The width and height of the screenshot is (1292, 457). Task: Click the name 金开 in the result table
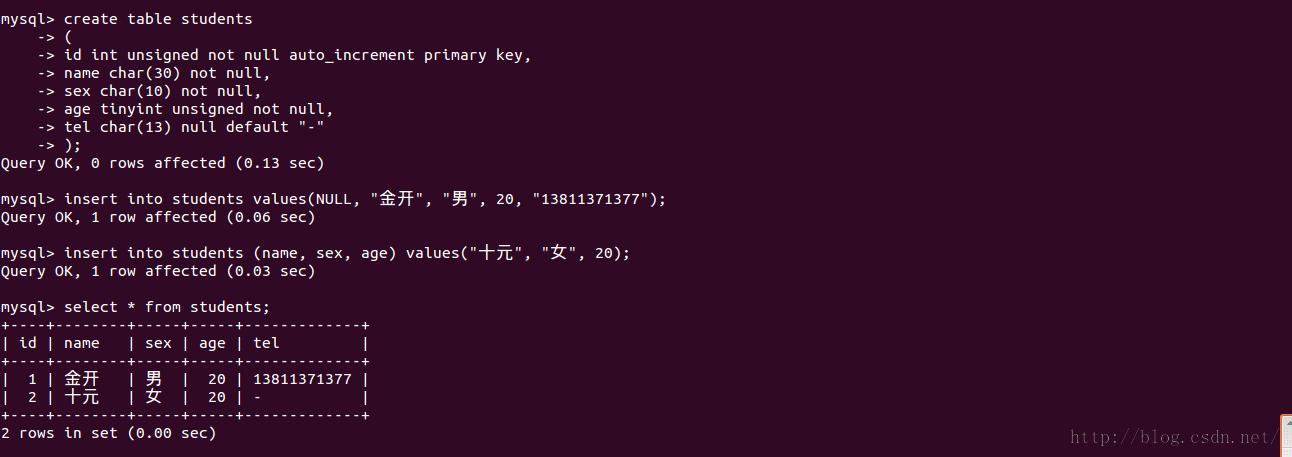[x=82, y=379]
